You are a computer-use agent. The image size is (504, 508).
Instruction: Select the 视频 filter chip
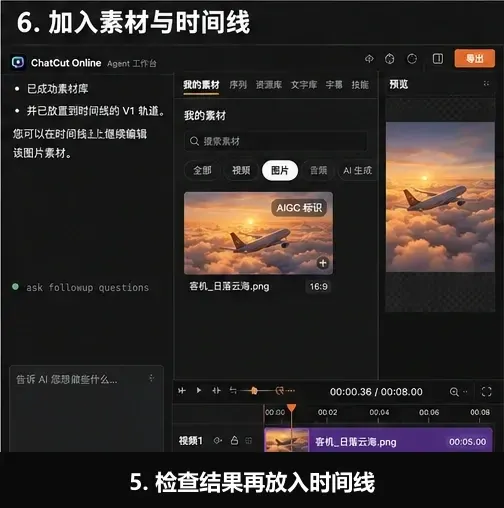coord(241,171)
